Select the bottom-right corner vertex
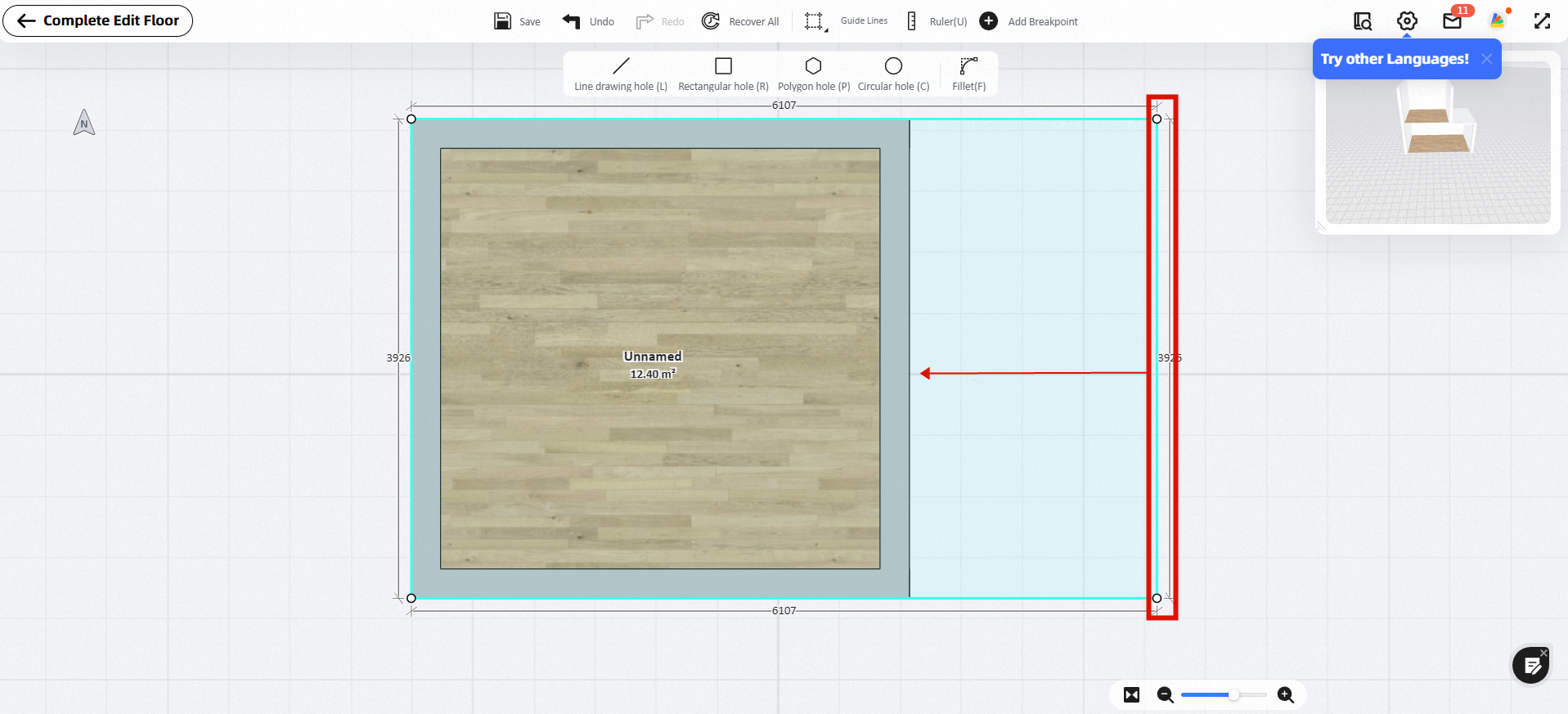1568x714 pixels. coord(1157,599)
